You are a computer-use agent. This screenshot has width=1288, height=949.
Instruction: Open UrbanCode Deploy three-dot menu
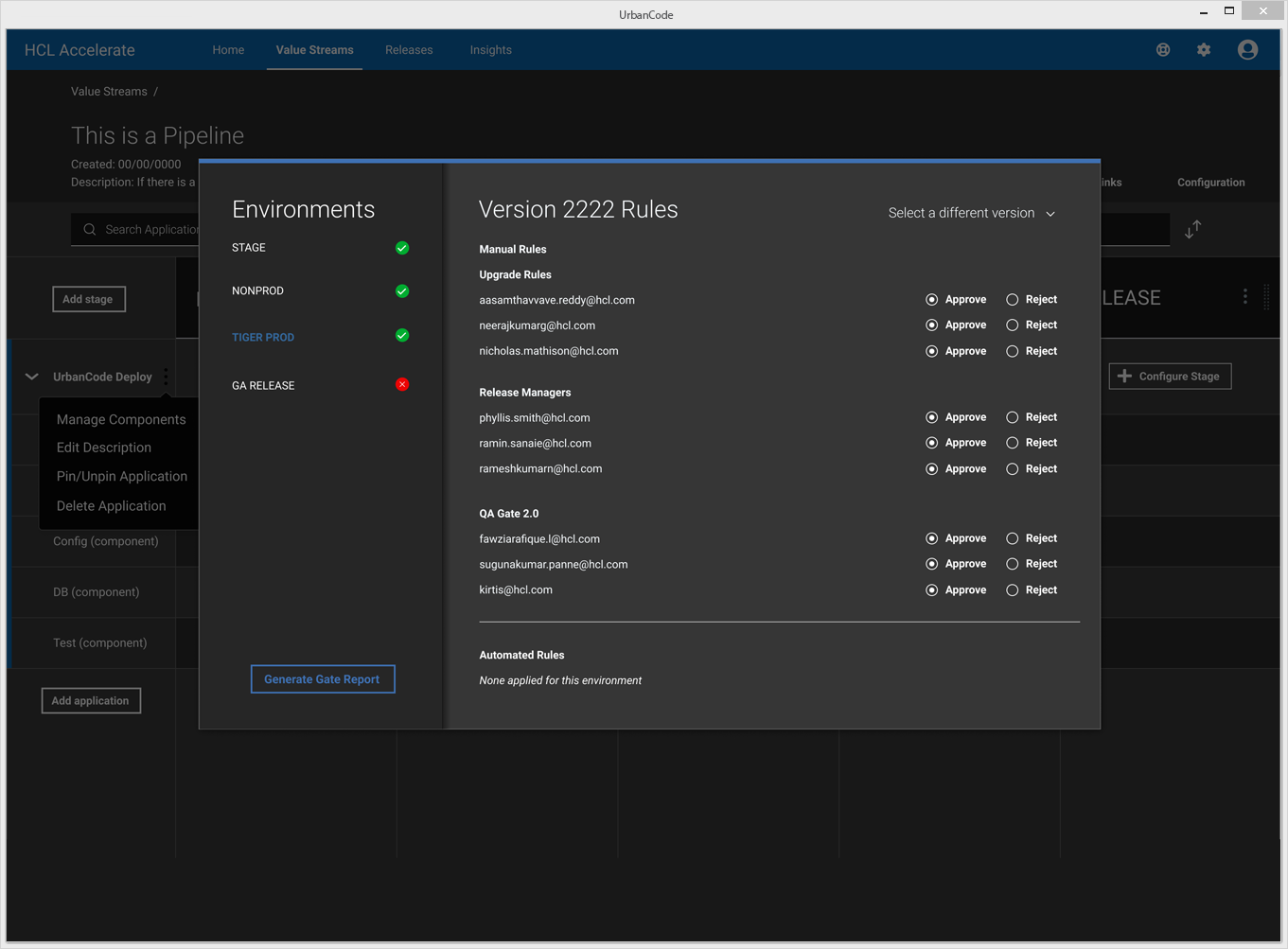[x=166, y=377]
